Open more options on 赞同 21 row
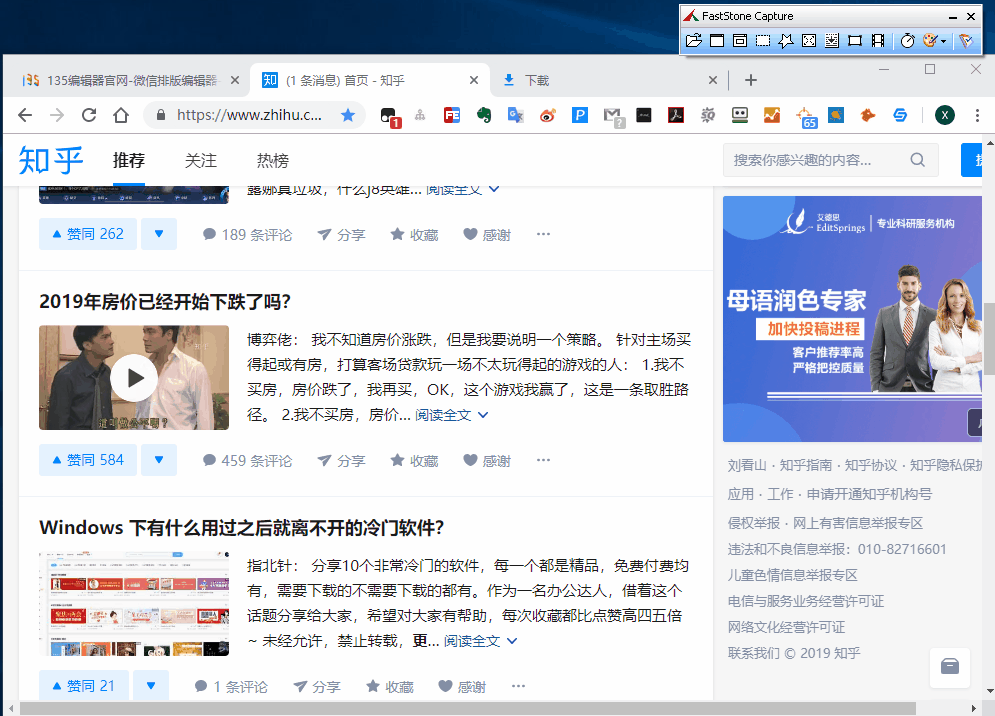 click(518, 686)
